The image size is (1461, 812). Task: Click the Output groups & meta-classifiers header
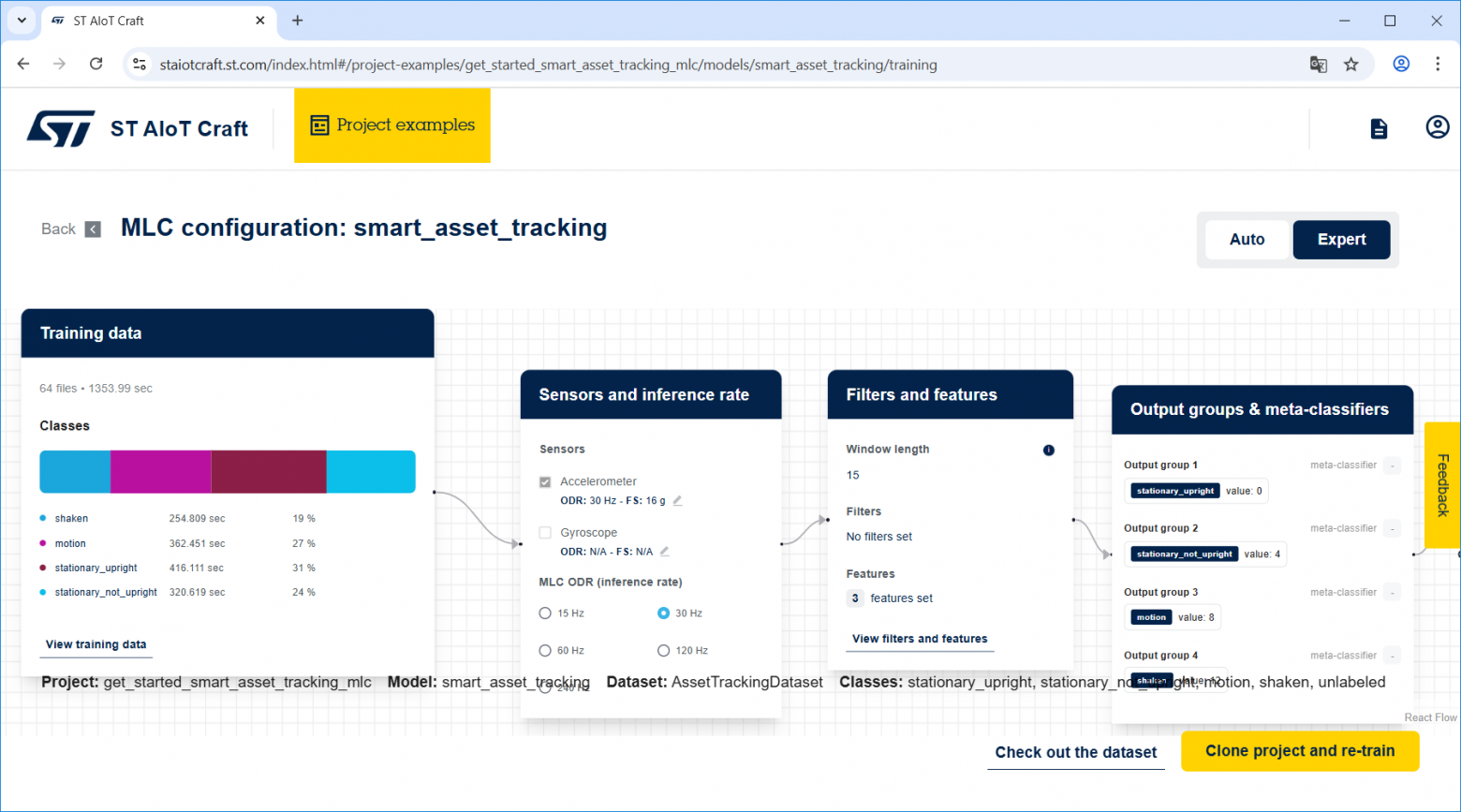tap(1262, 409)
